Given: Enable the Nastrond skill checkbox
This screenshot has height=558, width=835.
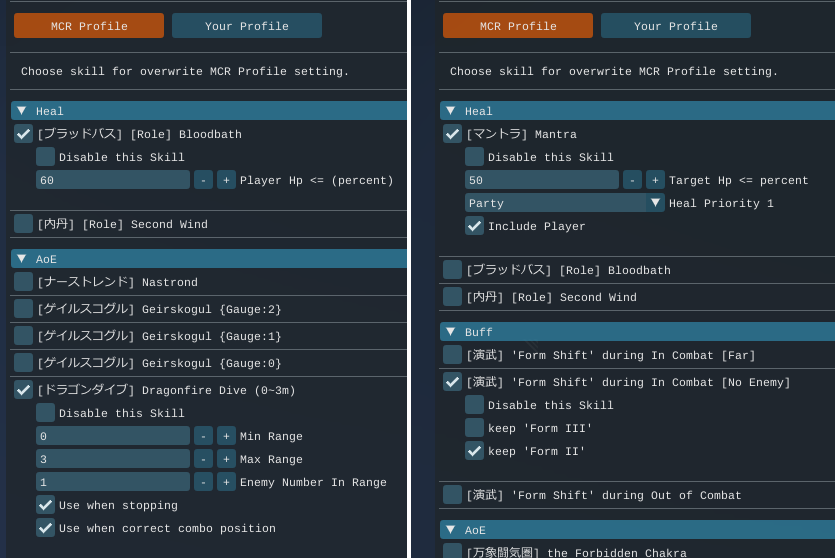Looking at the screenshot, I should click(23, 282).
